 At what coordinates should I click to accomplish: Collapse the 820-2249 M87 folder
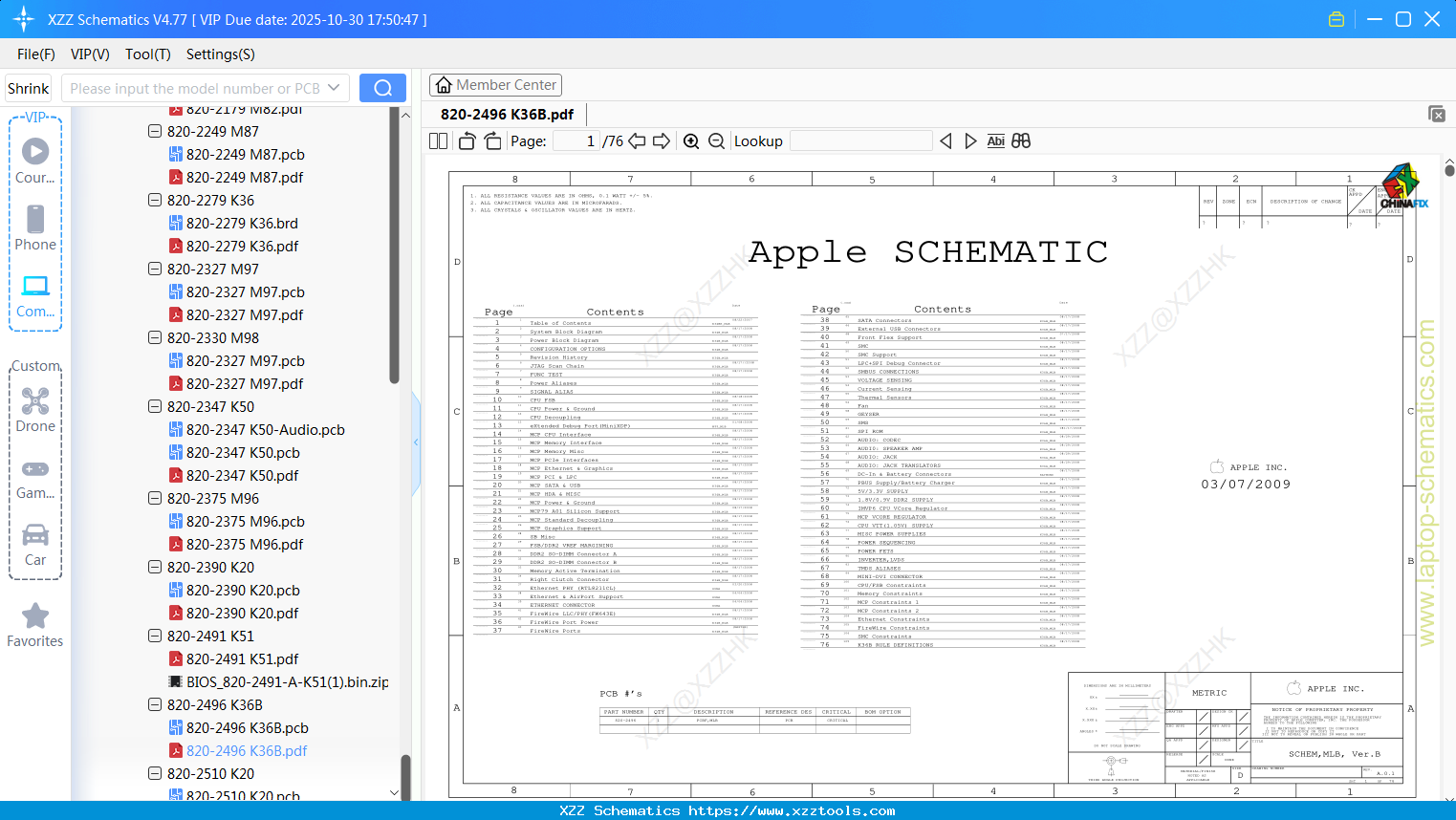click(155, 132)
